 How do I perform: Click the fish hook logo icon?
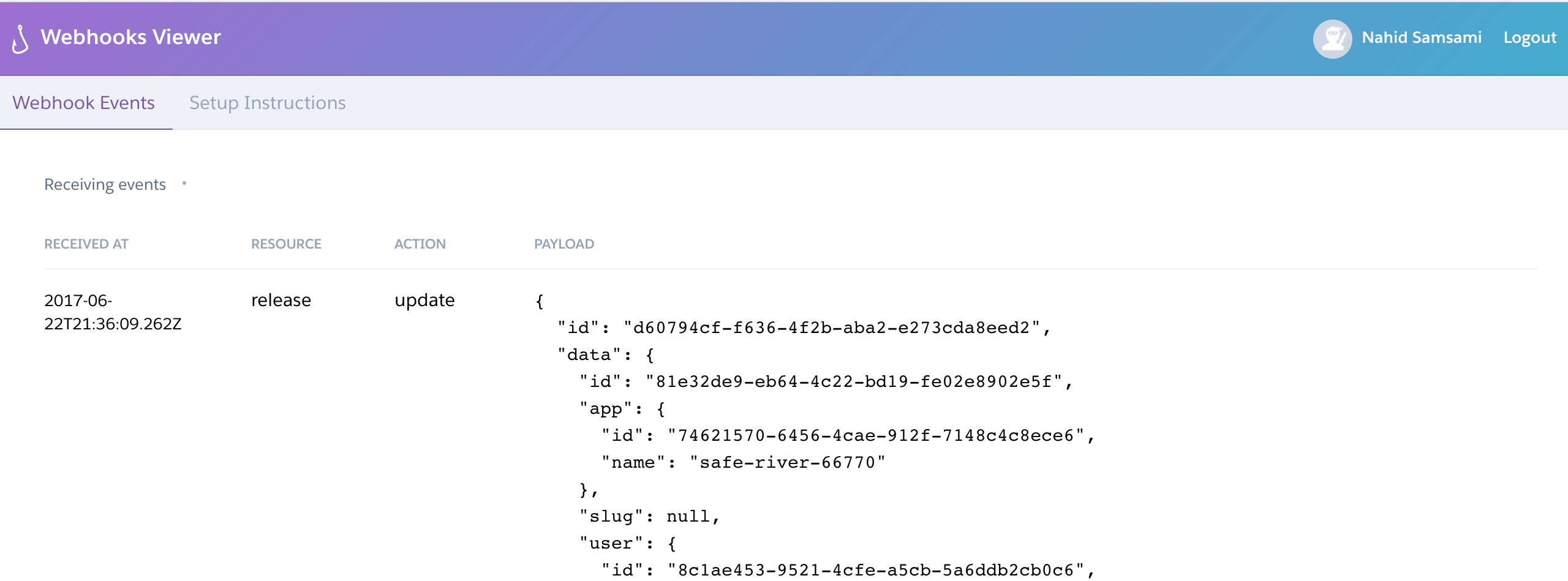[x=19, y=38]
